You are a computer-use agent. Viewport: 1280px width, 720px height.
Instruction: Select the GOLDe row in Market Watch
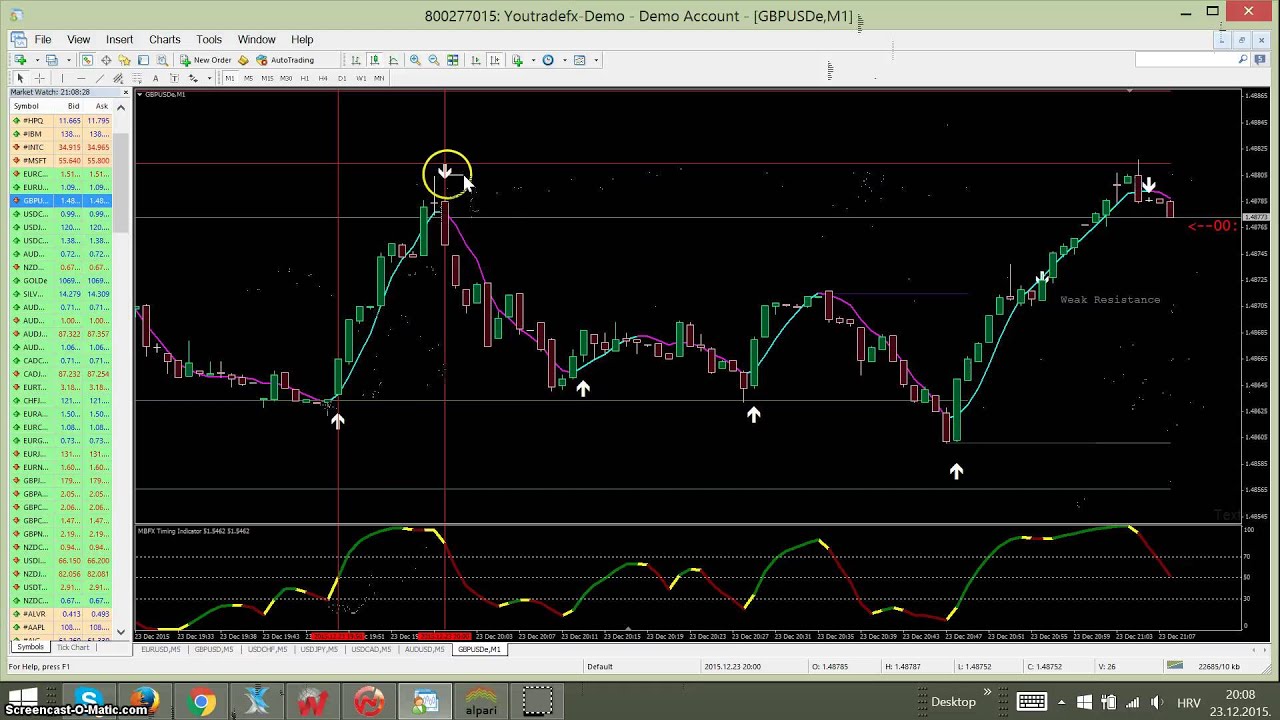click(61, 281)
